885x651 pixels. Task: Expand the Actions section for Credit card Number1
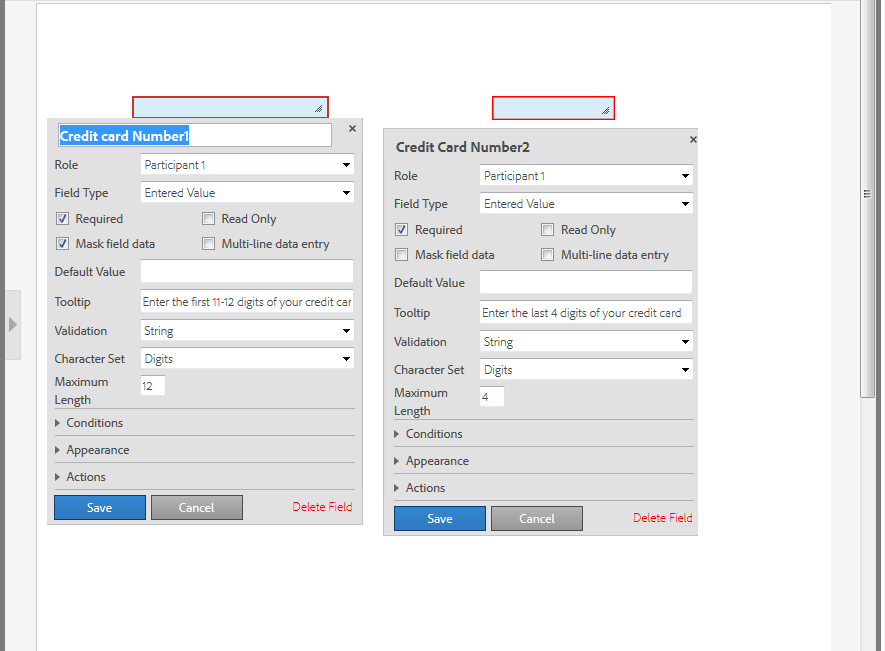(x=86, y=476)
